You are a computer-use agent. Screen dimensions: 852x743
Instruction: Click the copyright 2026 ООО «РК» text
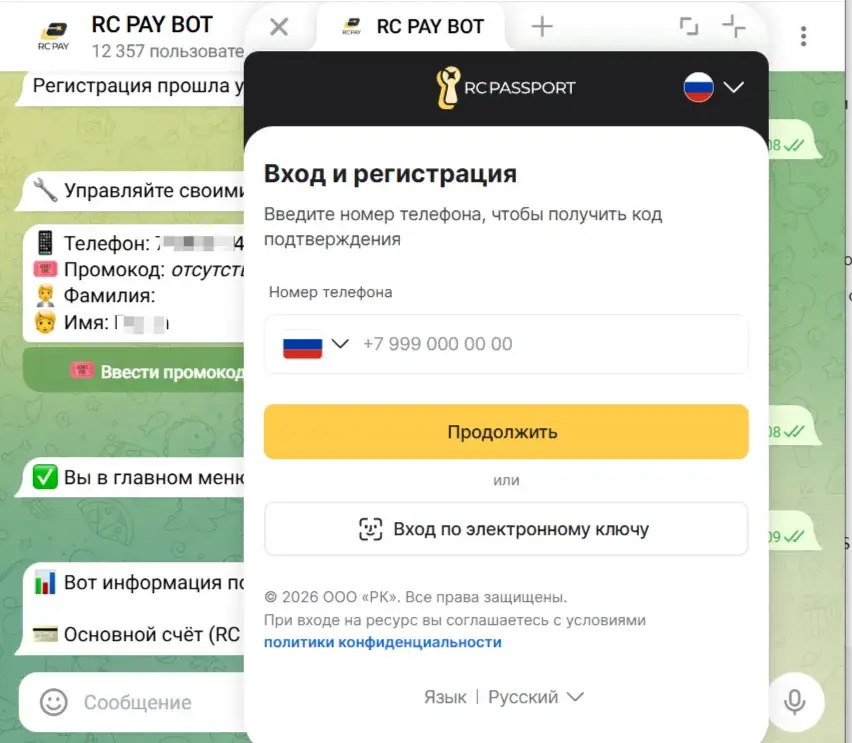point(416,597)
